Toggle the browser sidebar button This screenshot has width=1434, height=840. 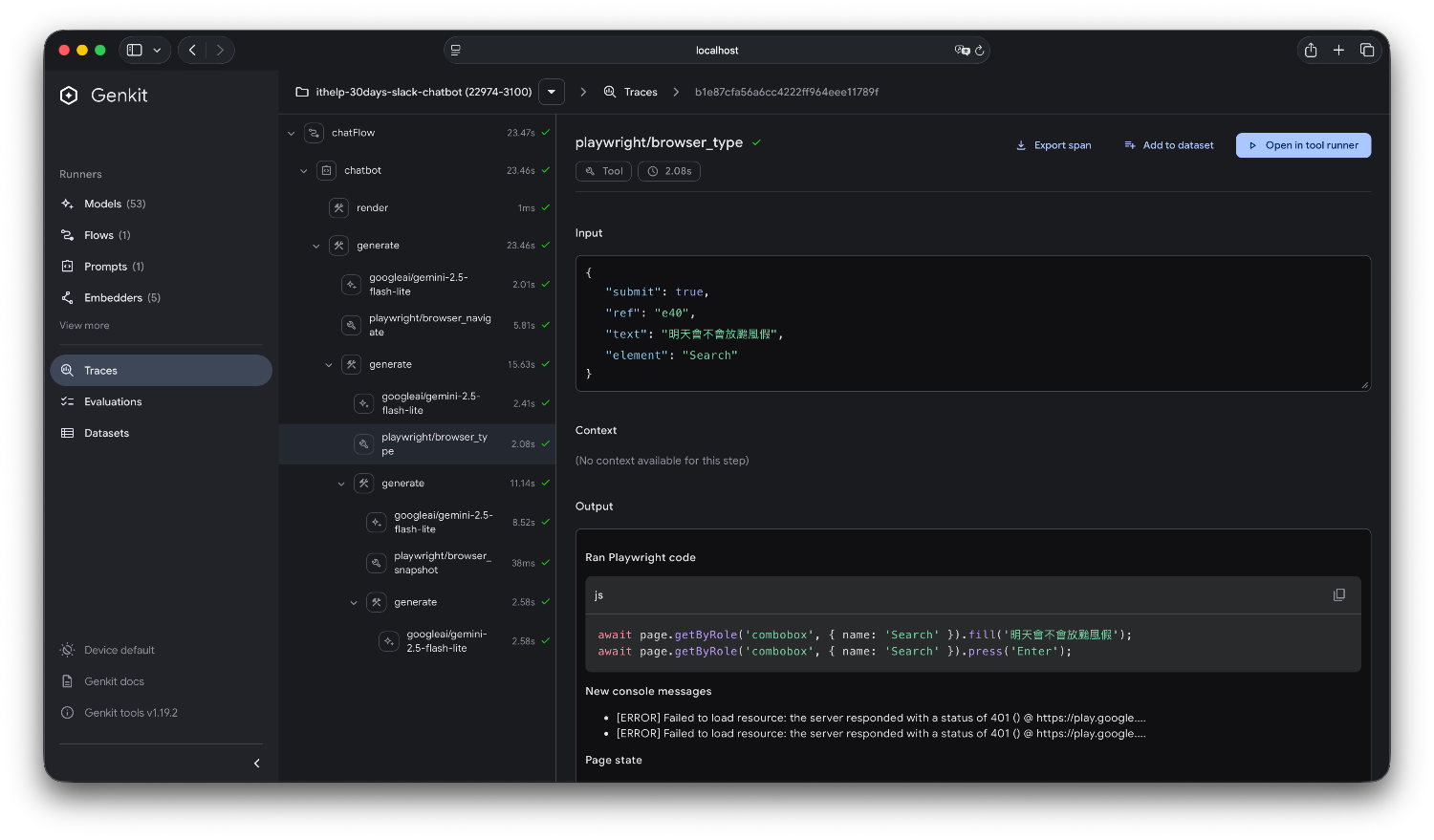(135, 51)
